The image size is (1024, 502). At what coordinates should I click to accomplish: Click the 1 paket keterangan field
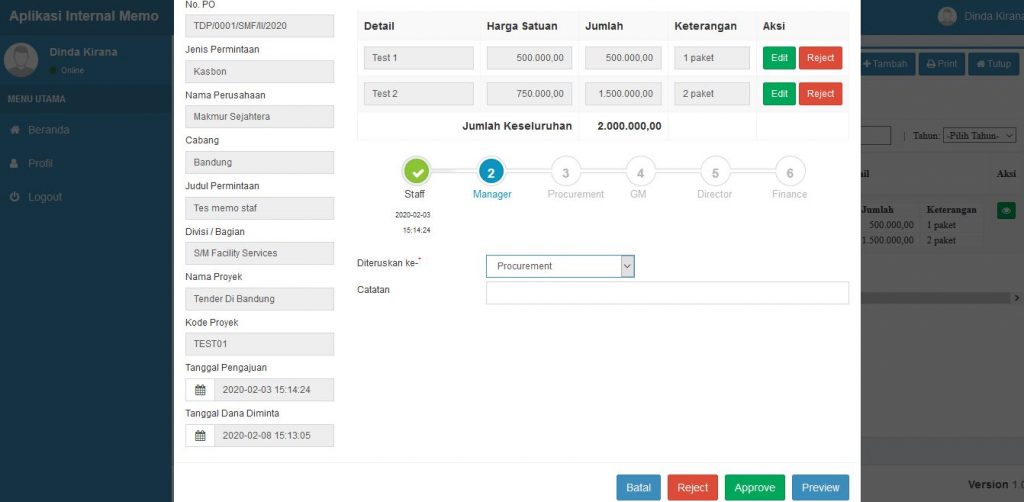coord(712,58)
